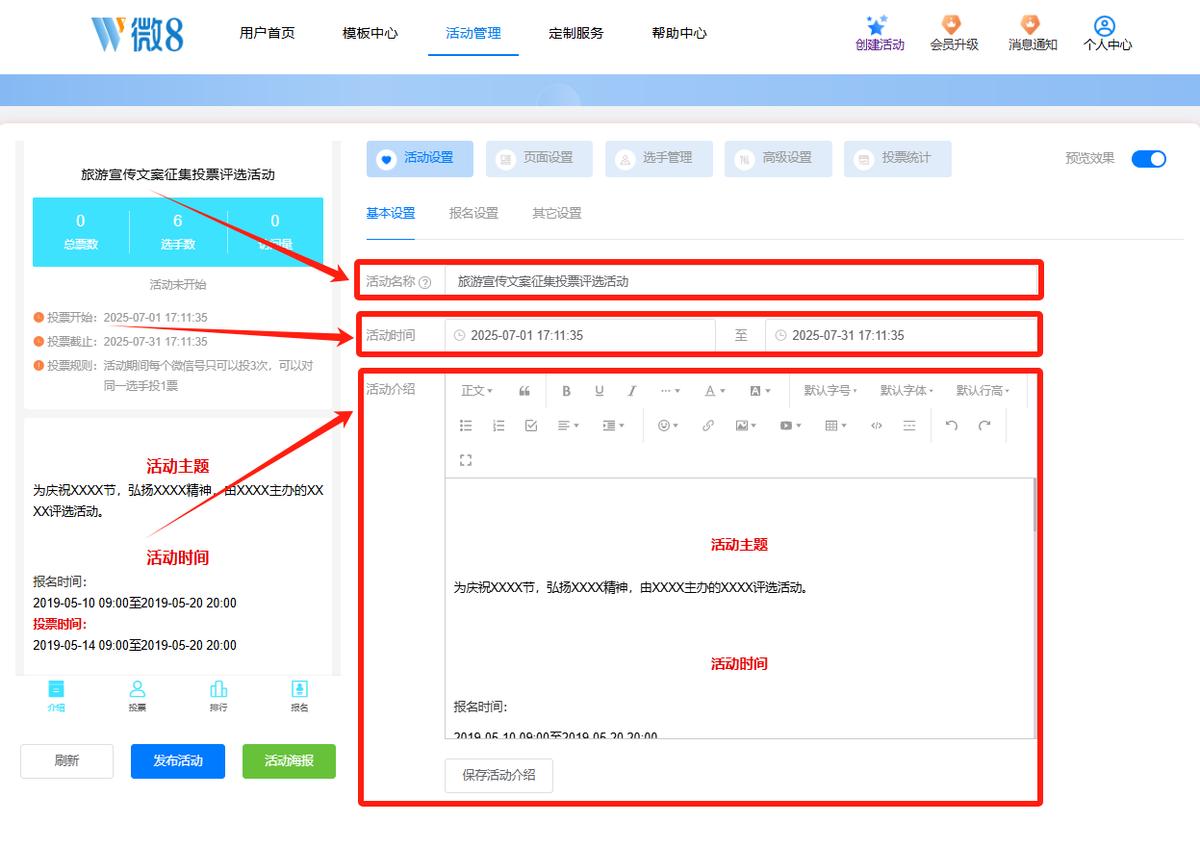
Task: Open the 介绍 tab in phone preview
Action: [x=56, y=694]
